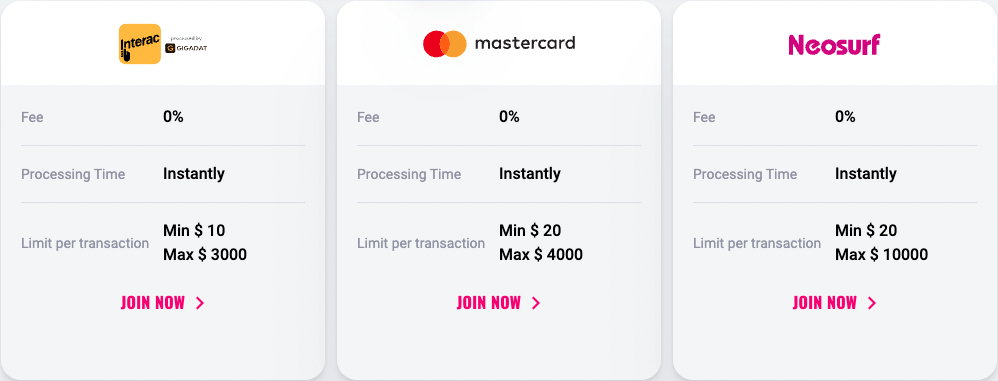Screen dimensions: 998x381
Task: Click the Fee label in Mastercard card
Action: [x=369, y=117]
